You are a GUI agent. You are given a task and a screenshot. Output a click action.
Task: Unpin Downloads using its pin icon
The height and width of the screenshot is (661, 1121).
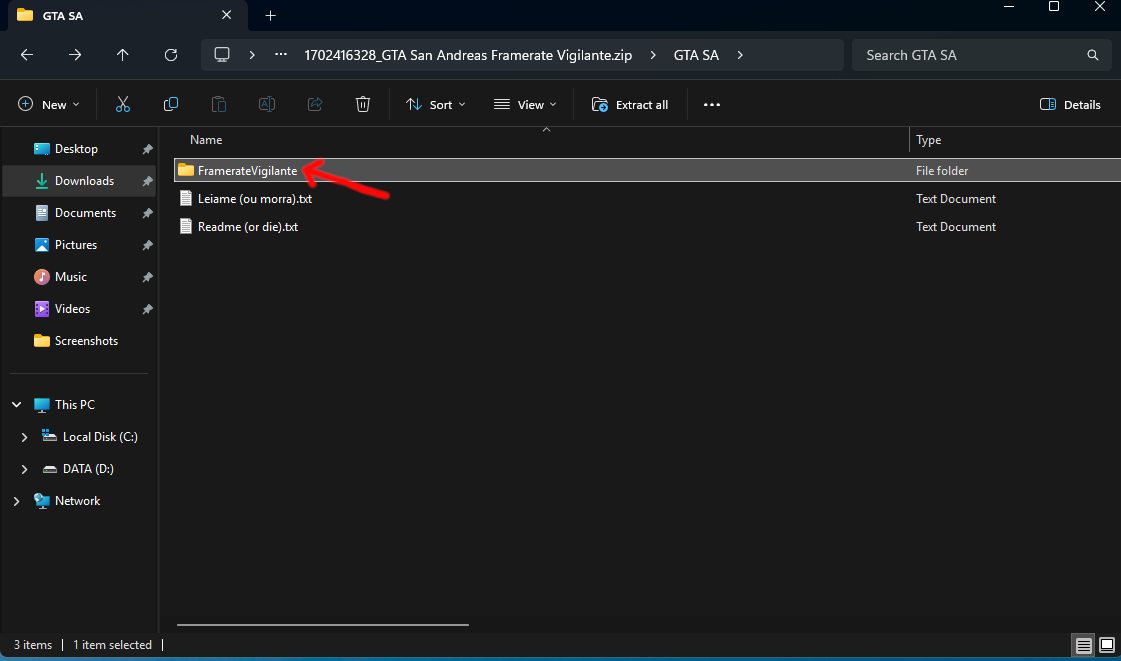[x=147, y=181]
